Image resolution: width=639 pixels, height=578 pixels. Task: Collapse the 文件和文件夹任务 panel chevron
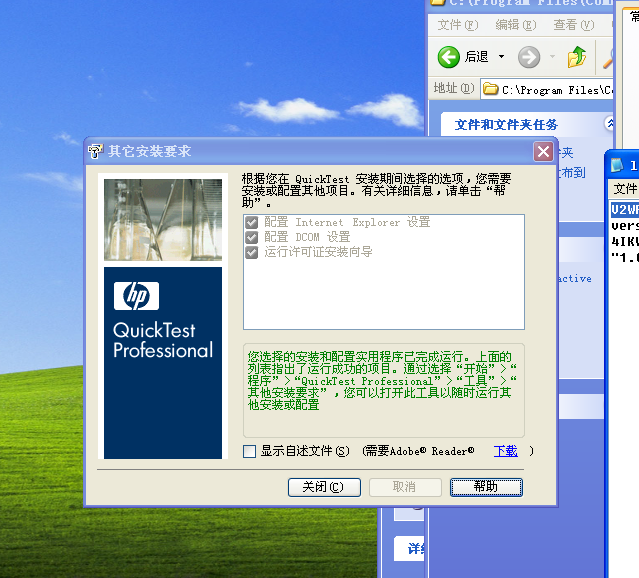609,123
